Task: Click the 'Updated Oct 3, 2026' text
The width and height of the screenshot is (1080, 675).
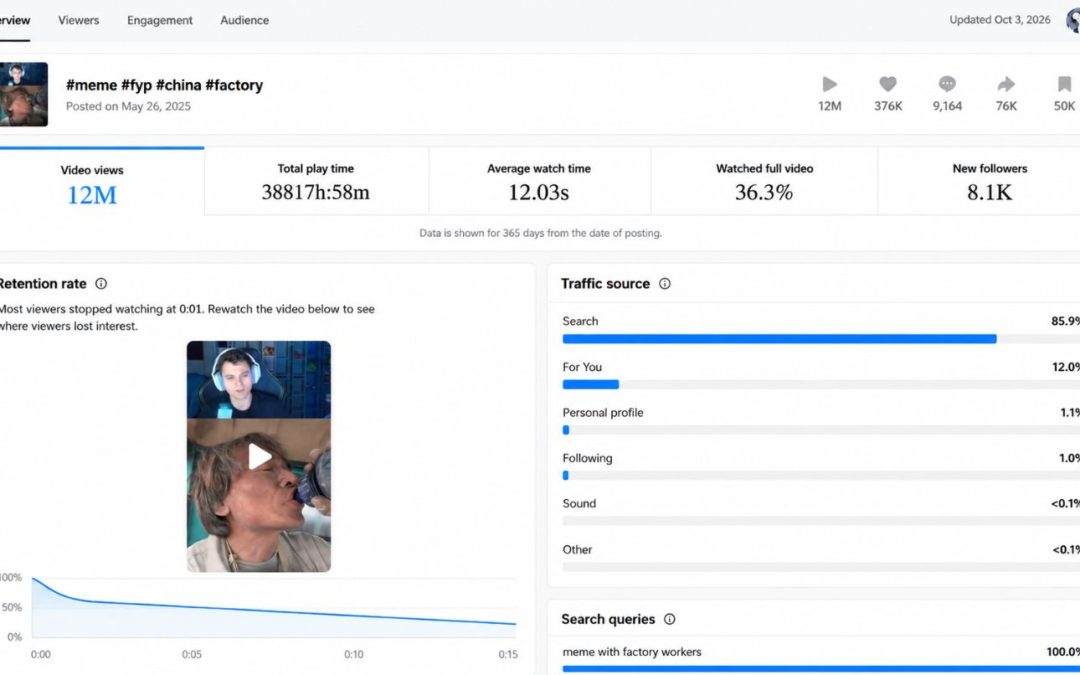Action: (x=1000, y=20)
